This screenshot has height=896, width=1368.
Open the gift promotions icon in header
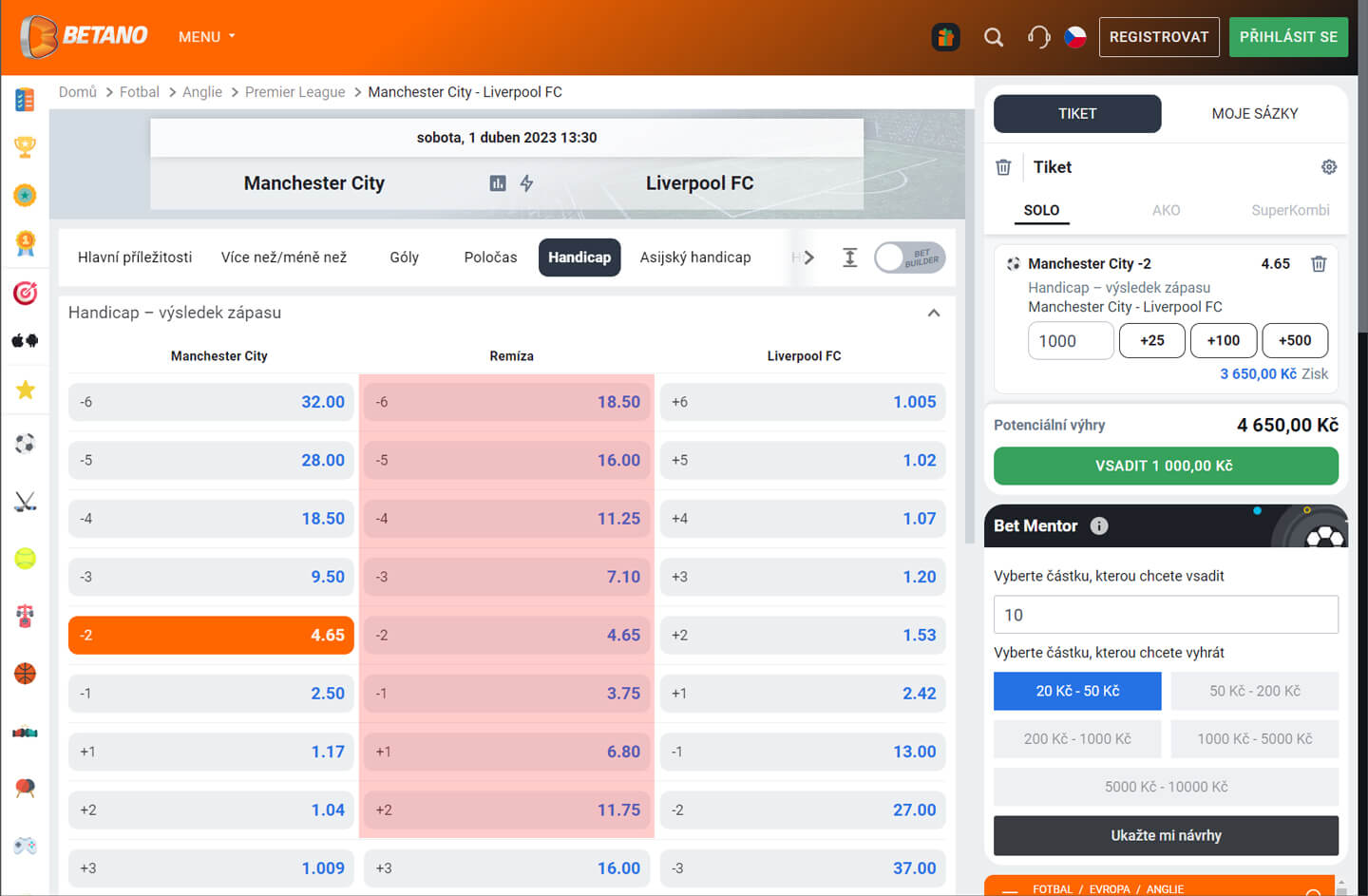[945, 37]
